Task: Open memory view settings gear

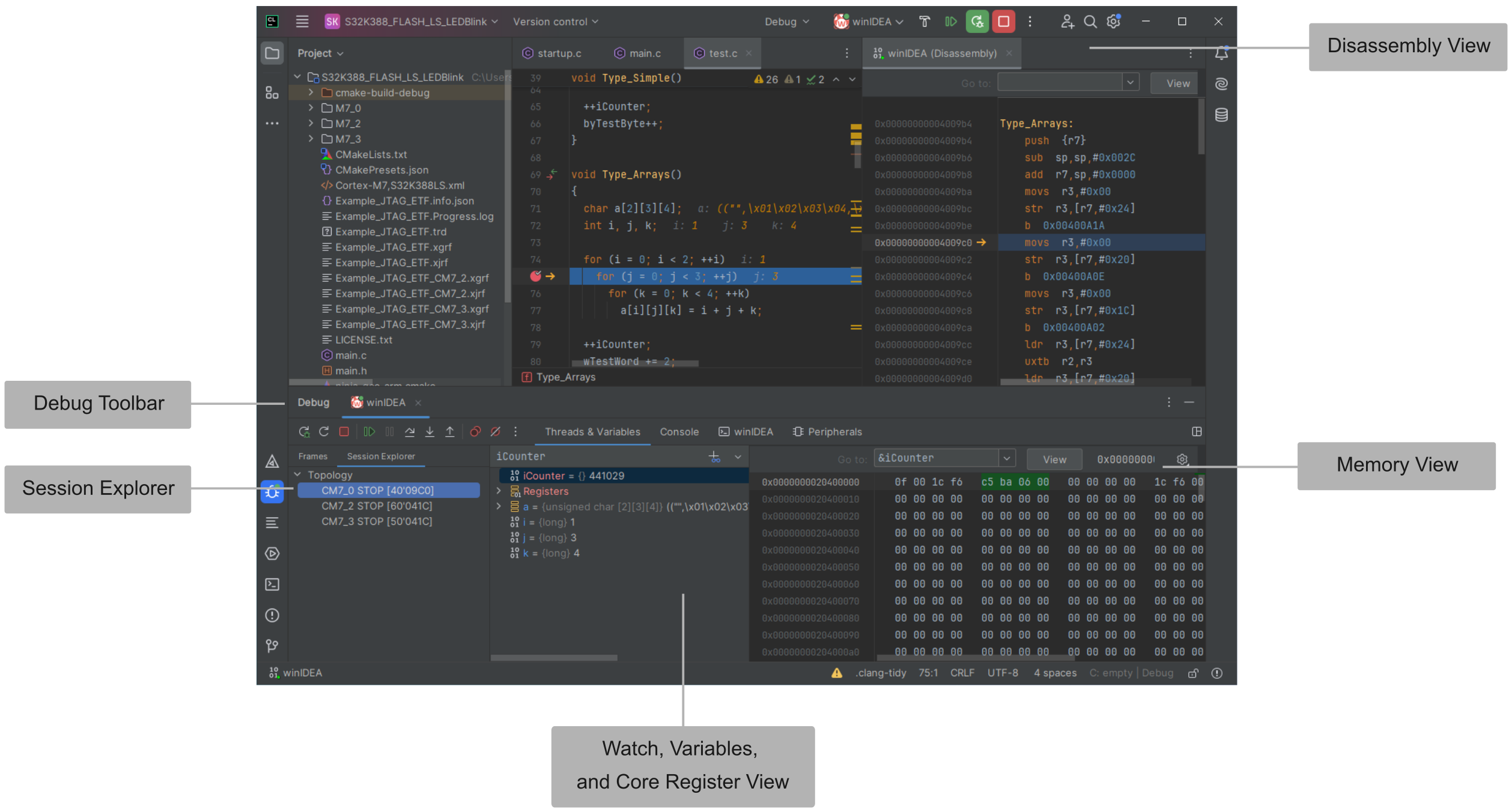Action: point(1182,459)
